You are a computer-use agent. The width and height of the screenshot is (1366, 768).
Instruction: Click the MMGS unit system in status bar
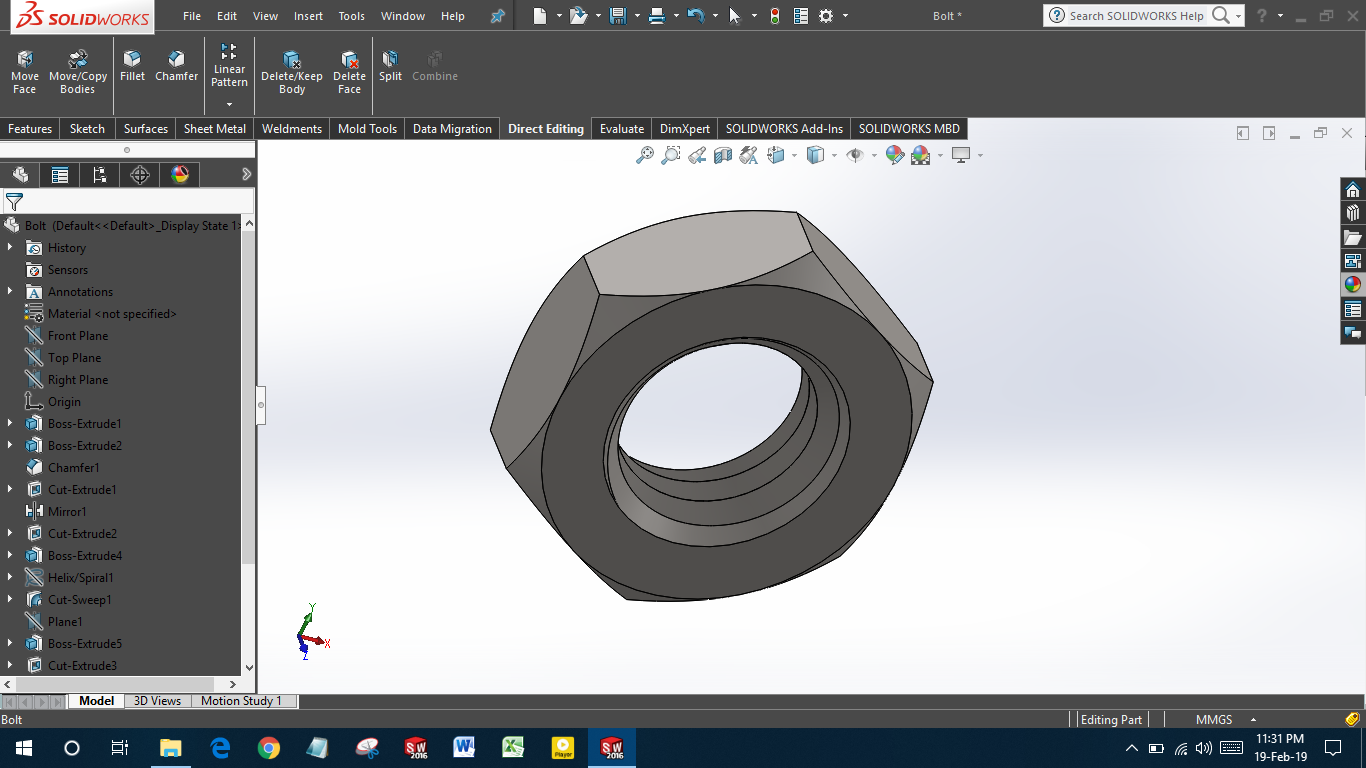click(x=1213, y=720)
